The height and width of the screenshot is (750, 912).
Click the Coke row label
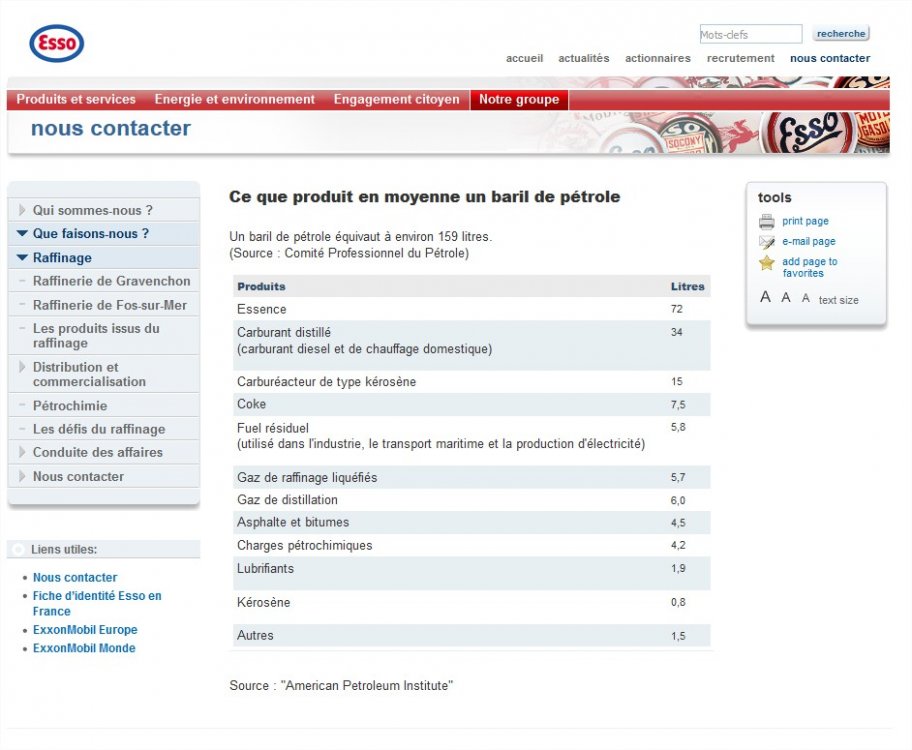click(251, 404)
